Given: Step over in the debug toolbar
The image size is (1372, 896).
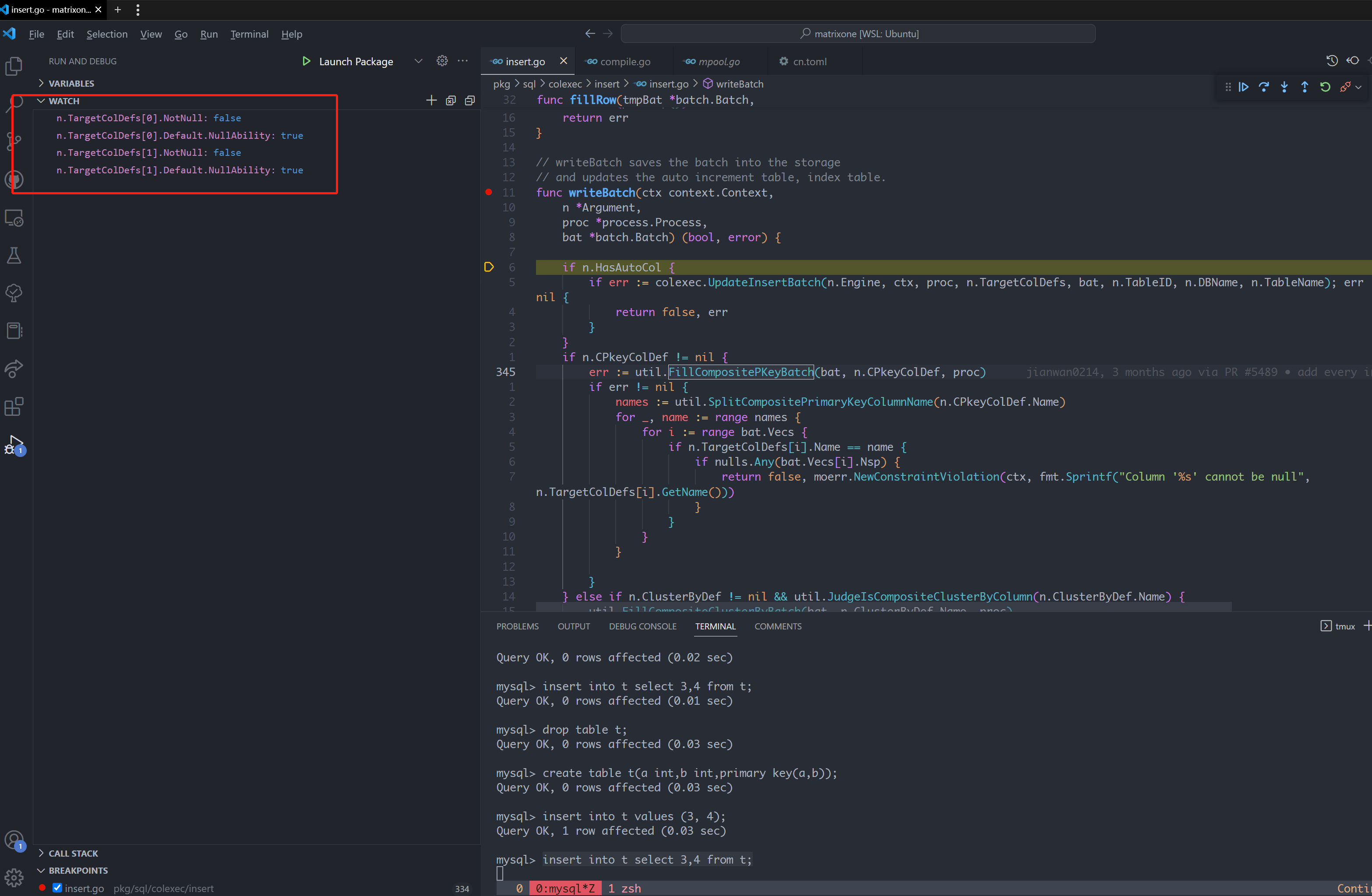Looking at the screenshot, I should coord(1264,87).
